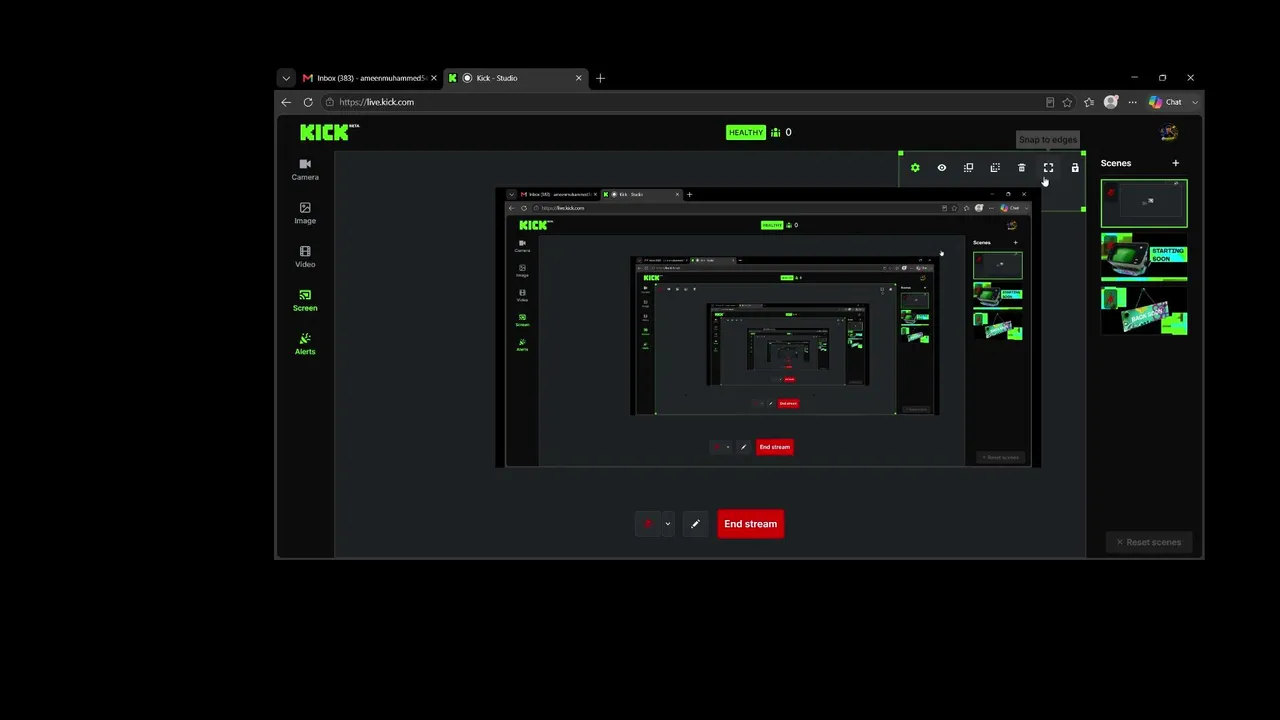Click the live.kick.com address bar

coord(686,102)
